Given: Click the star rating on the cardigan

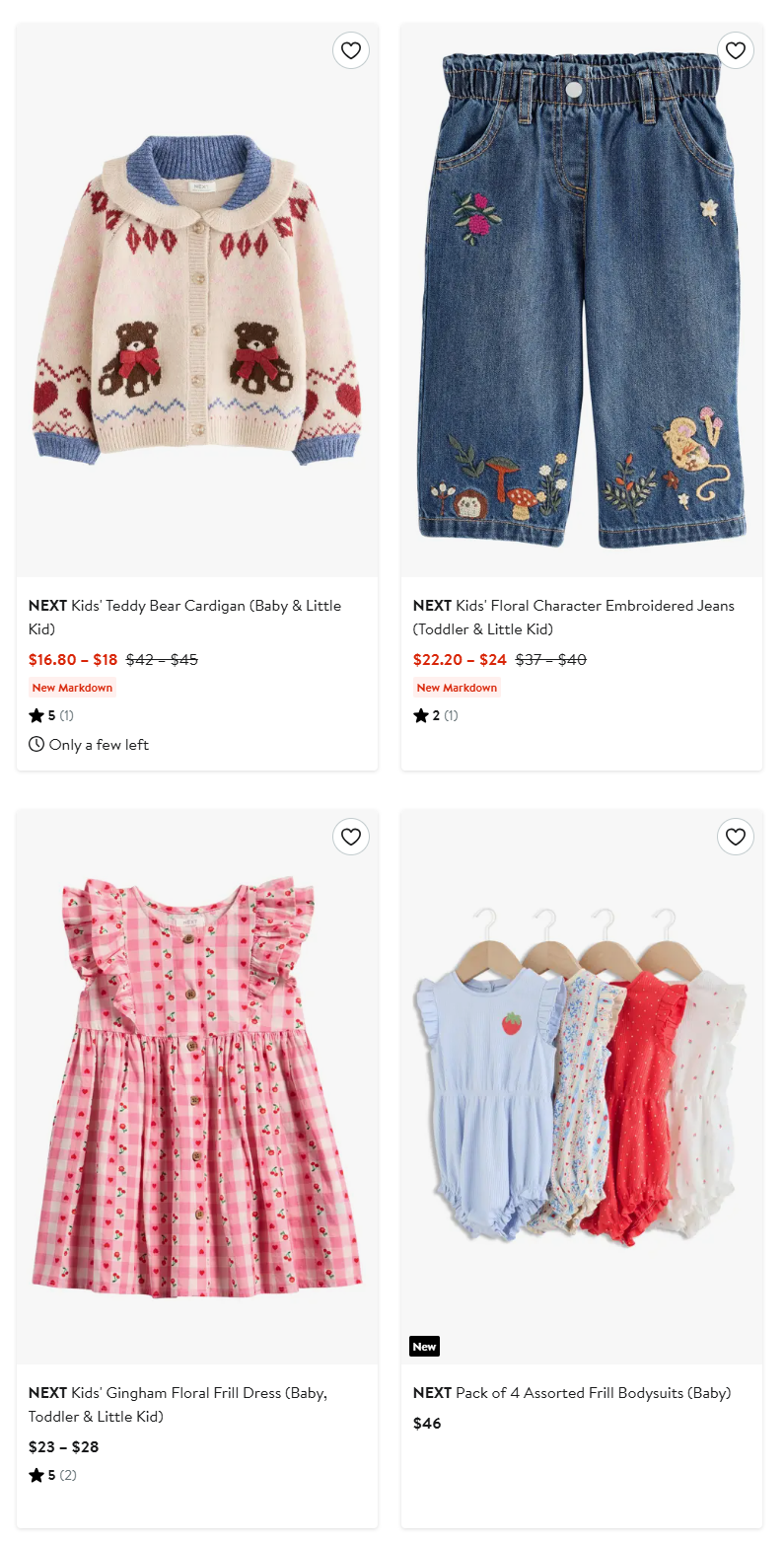Looking at the screenshot, I should [51, 715].
